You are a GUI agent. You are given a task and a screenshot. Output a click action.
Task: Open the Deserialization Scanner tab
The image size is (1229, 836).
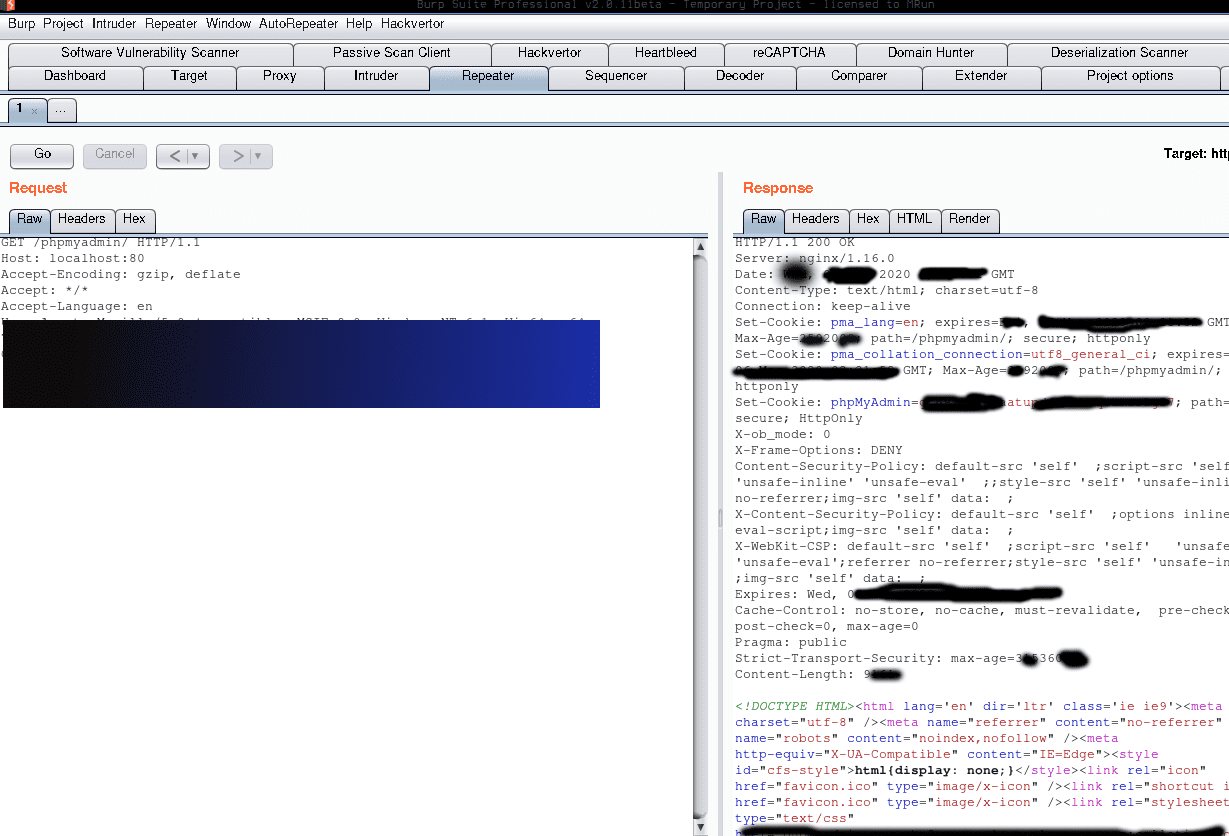[x=1119, y=53]
